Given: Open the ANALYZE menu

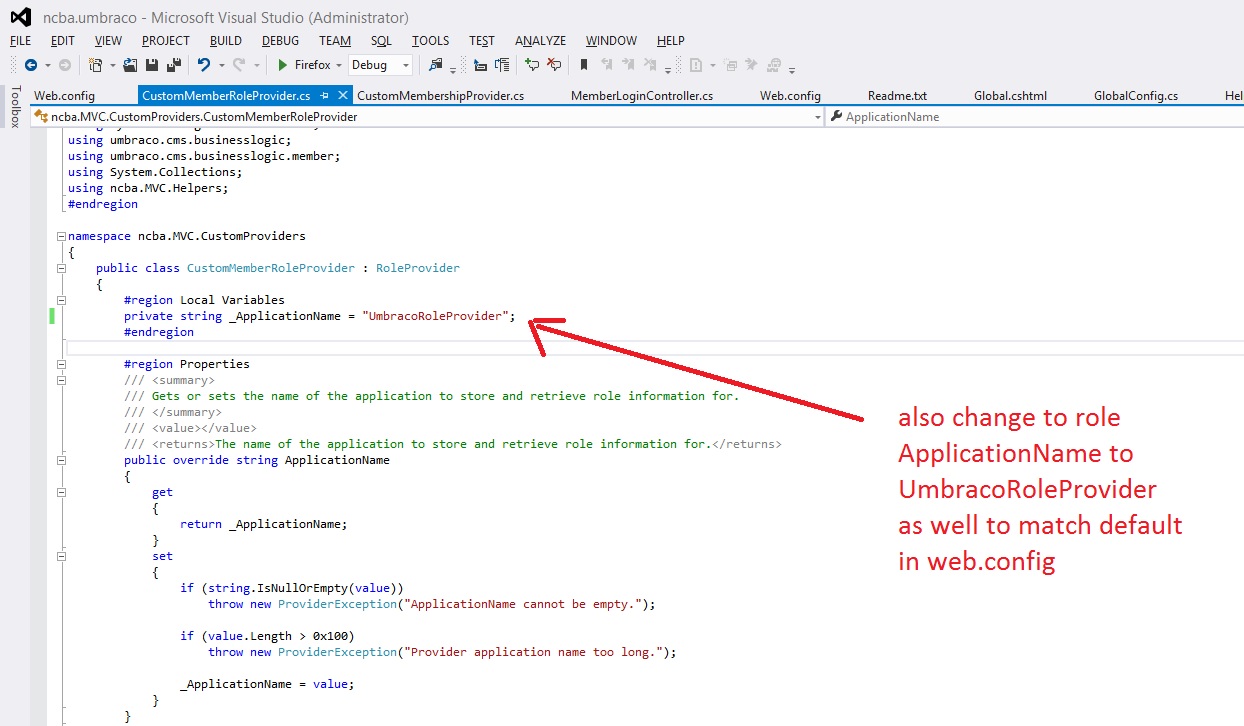Looking at the screenshot, I should click(x=540, y=41).
